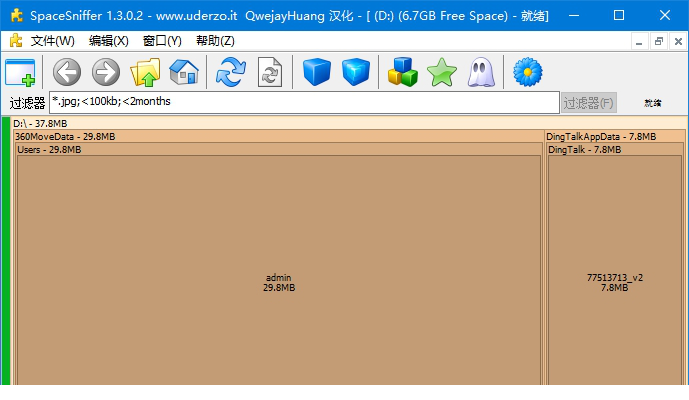This screenshot has height=400, width=689.
Task: Toggle the ghost free space icon
Action: [x=481, y=73]
